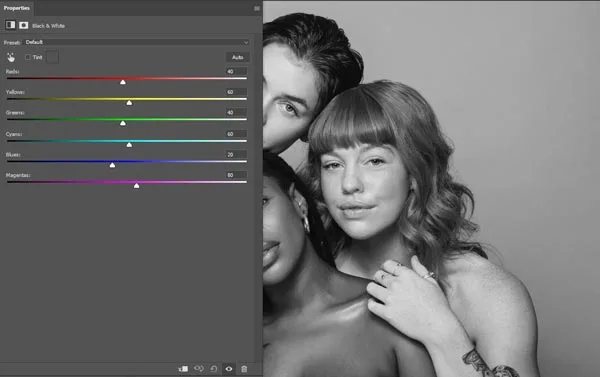Screen dimensions: 600x377
Task: Click the Yellows value field
Action: pyautogui.click(x=236, y=92)
